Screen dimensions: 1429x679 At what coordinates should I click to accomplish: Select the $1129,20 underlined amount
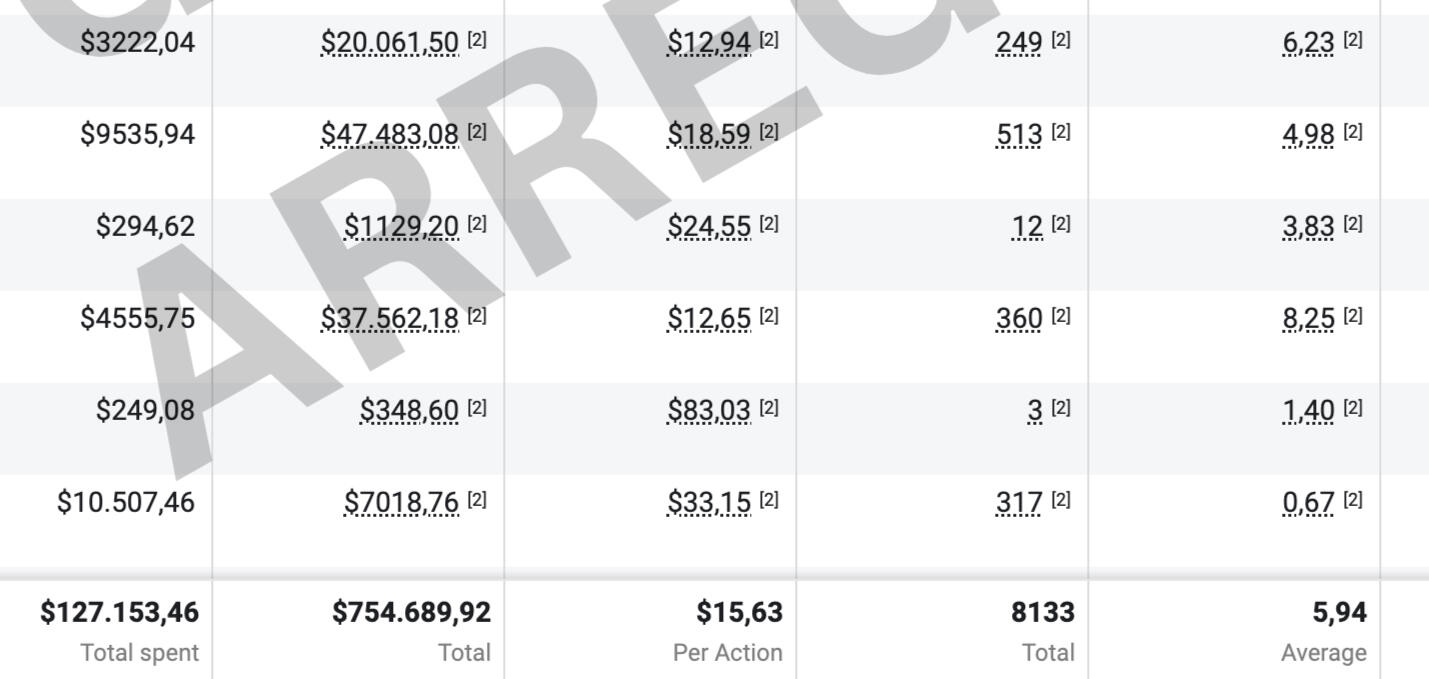click(401, 226)
